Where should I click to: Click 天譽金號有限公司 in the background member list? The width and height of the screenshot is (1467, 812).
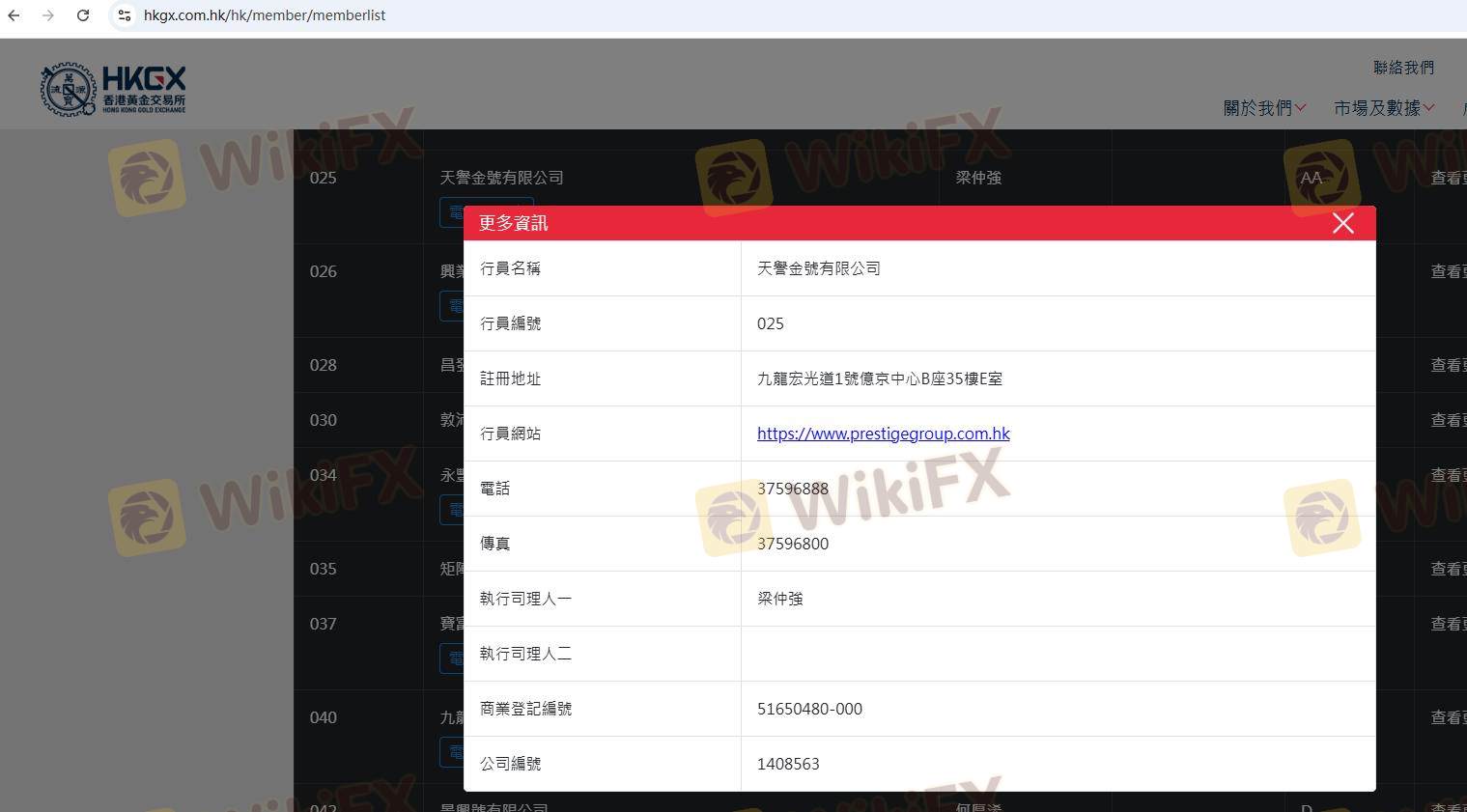pos(501,178)
